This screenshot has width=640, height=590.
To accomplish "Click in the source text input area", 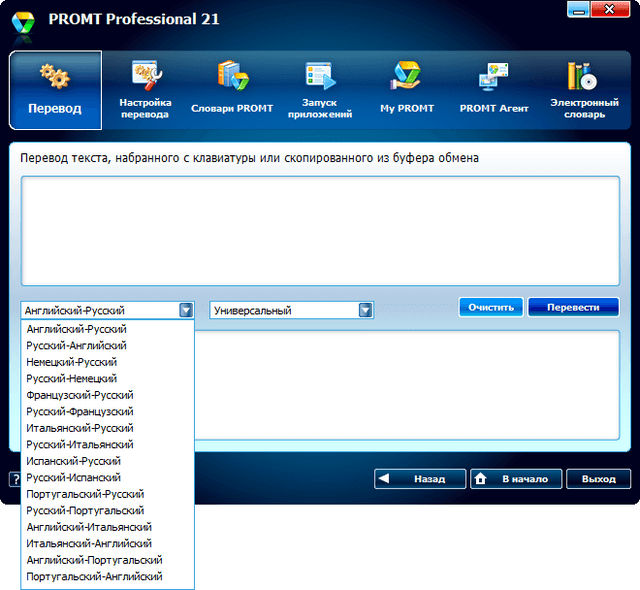I will [x=320, y=231].
